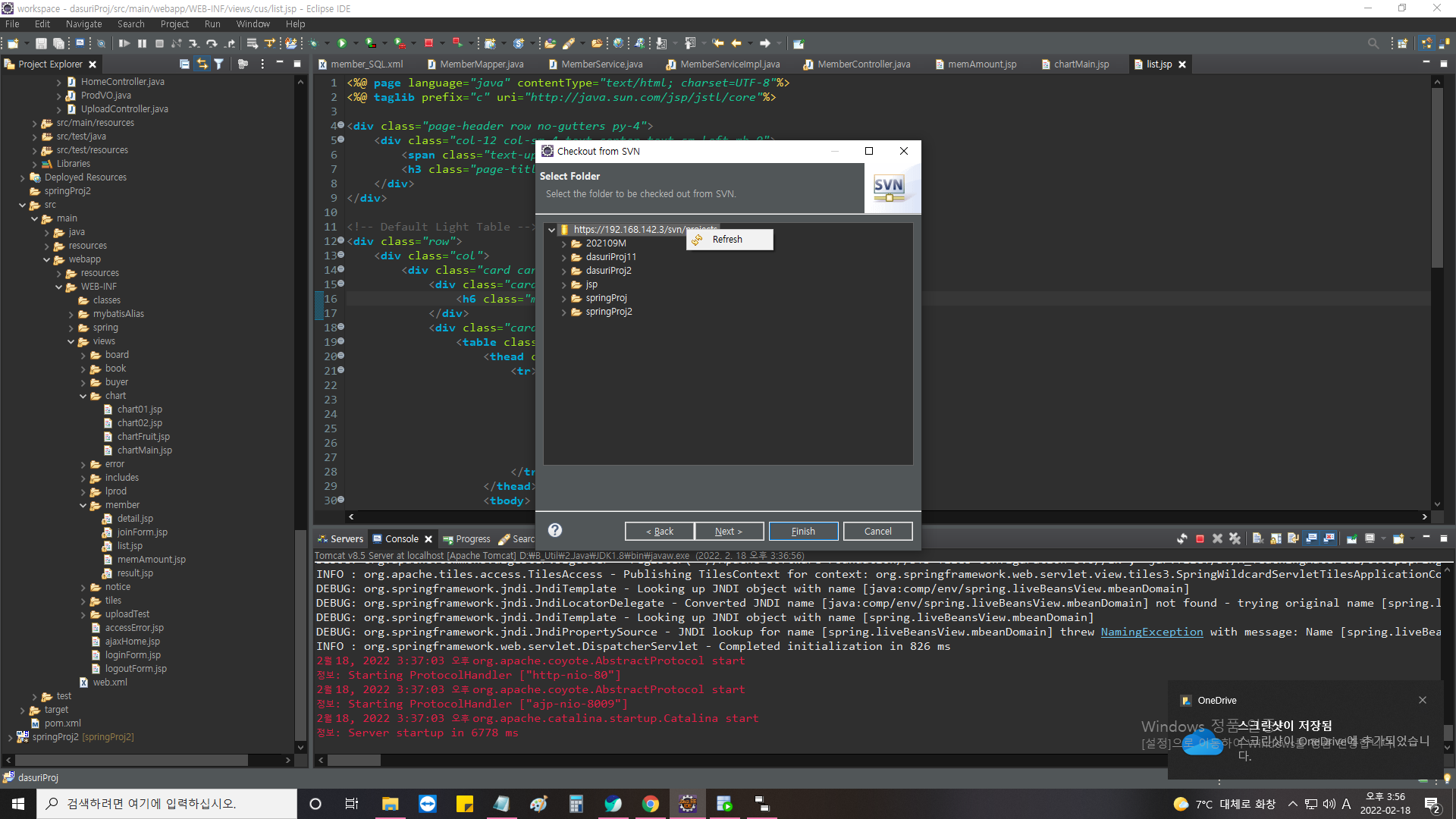
Task: Click the Save All toolbar icon
Action: click(x=58, y=43)
